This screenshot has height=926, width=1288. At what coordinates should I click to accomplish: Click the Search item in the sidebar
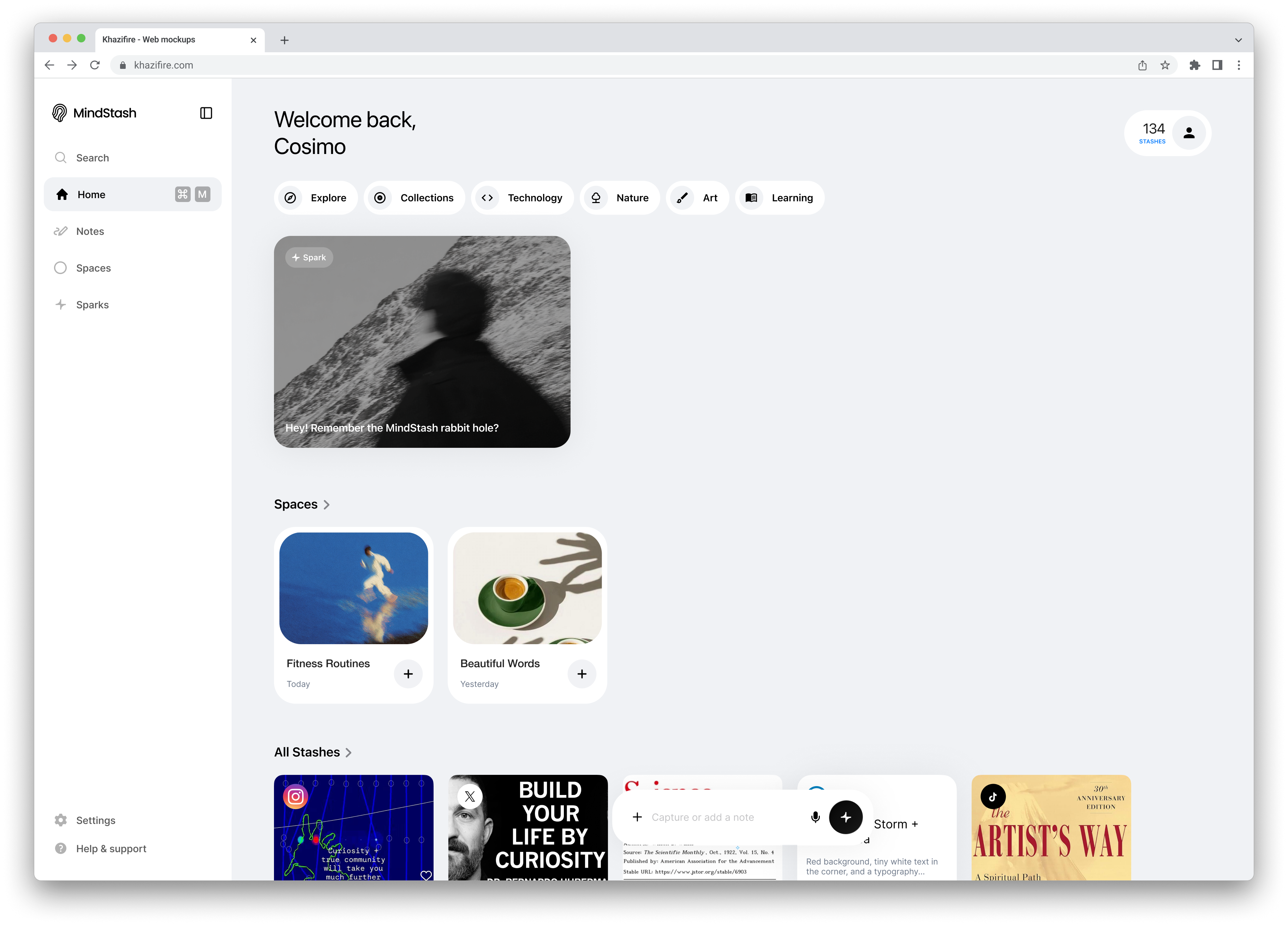(93, 158)
